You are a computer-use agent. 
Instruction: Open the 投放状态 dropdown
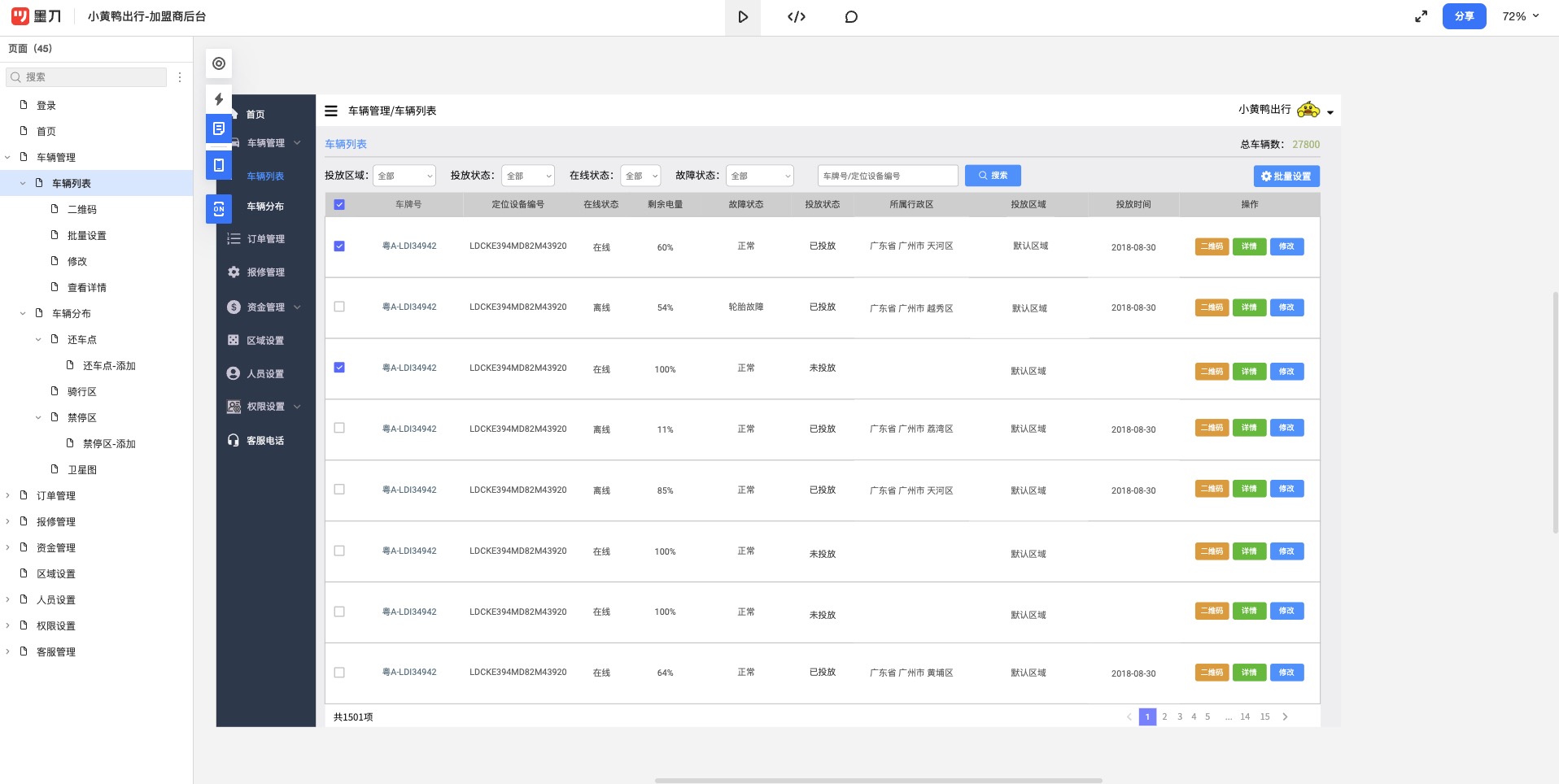click(x=528, y=176)
